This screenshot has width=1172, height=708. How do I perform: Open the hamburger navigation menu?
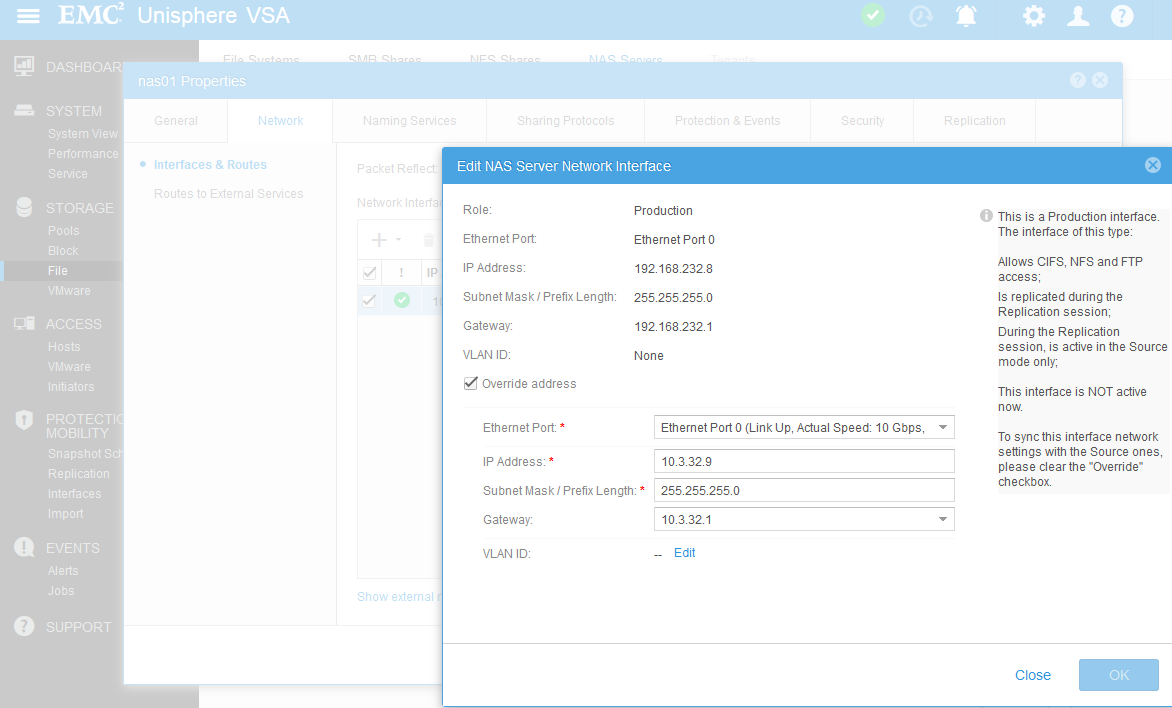click(x=29, y=17)
